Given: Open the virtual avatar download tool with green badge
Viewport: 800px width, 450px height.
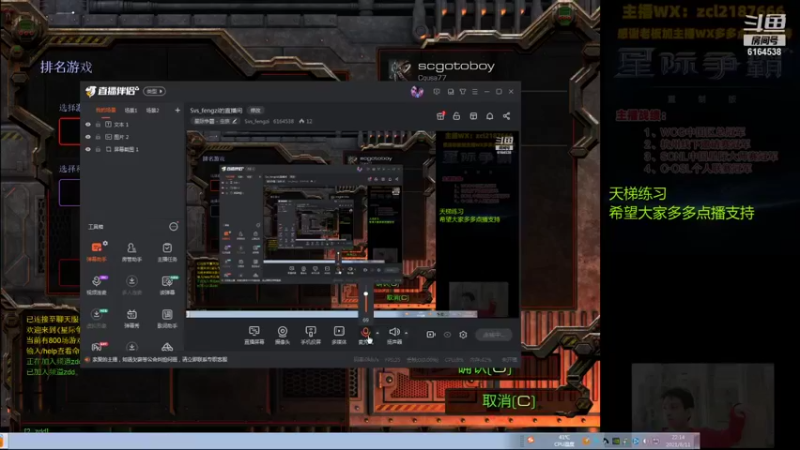Looking at the screenshot, I should pyautogui.click(x=96, y=318).
